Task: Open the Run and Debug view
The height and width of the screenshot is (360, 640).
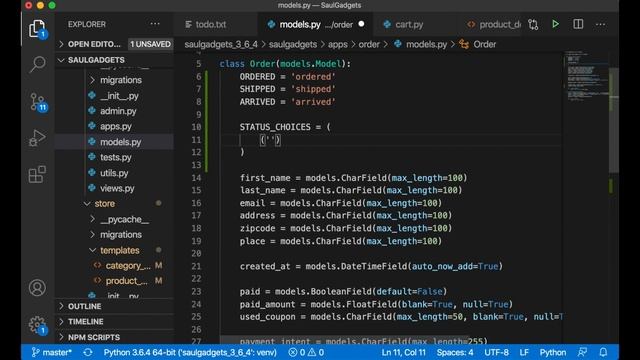Action: coord(37,138)
